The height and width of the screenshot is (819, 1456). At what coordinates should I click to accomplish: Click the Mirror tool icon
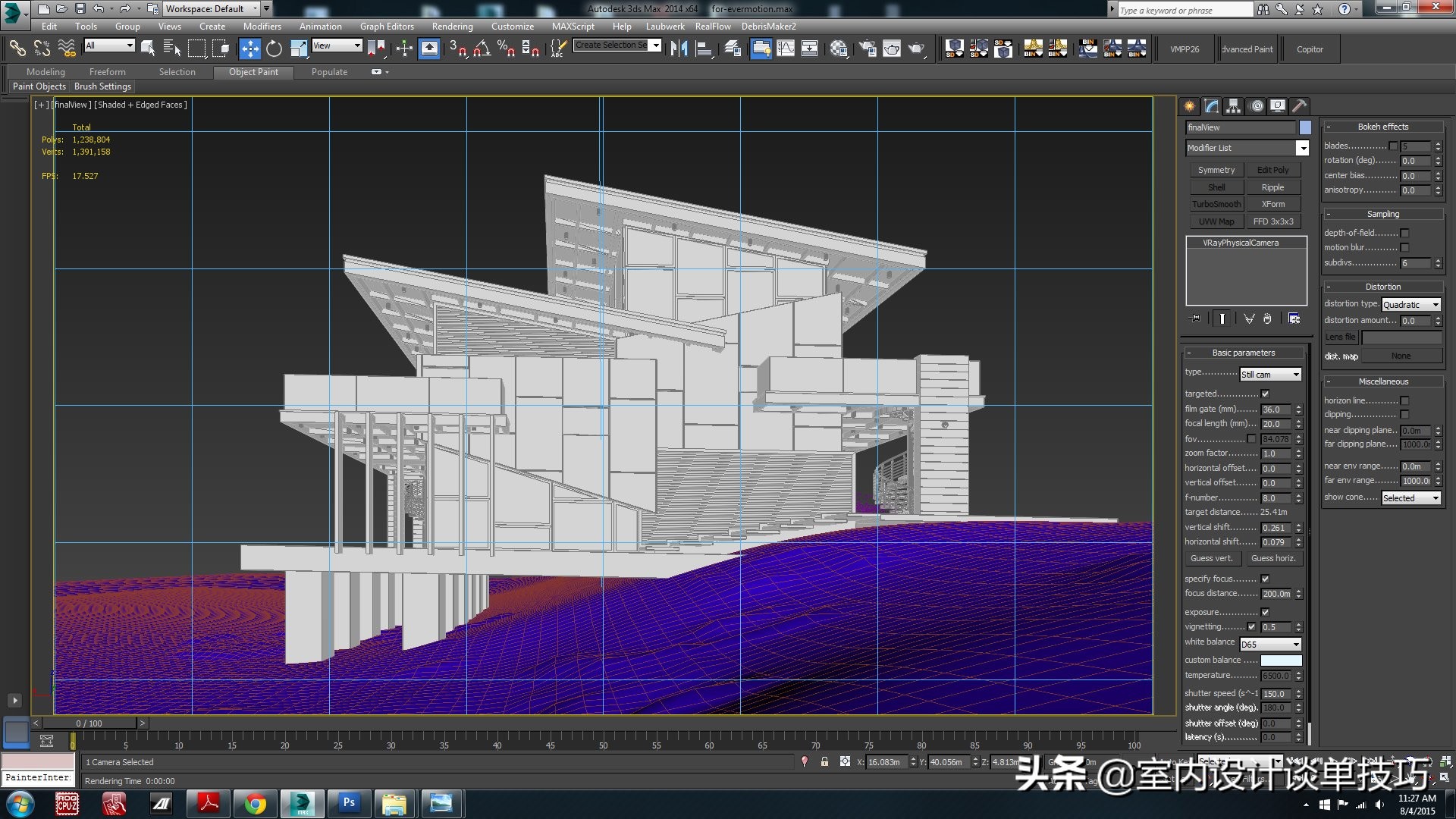click(x=679, y=49)
